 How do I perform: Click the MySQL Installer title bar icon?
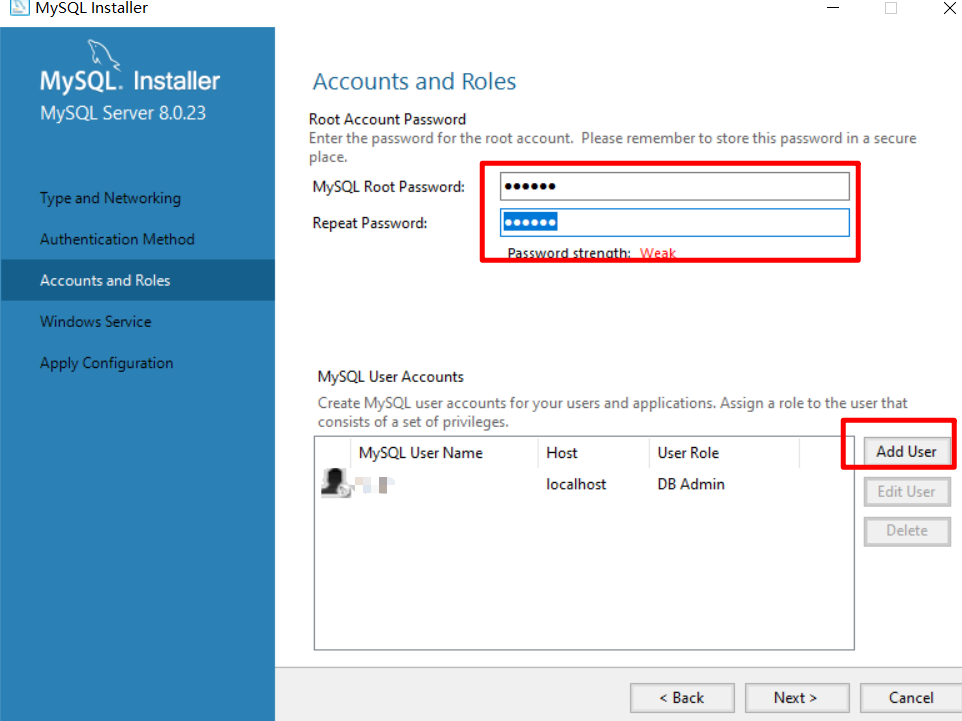tap(20, 7)
